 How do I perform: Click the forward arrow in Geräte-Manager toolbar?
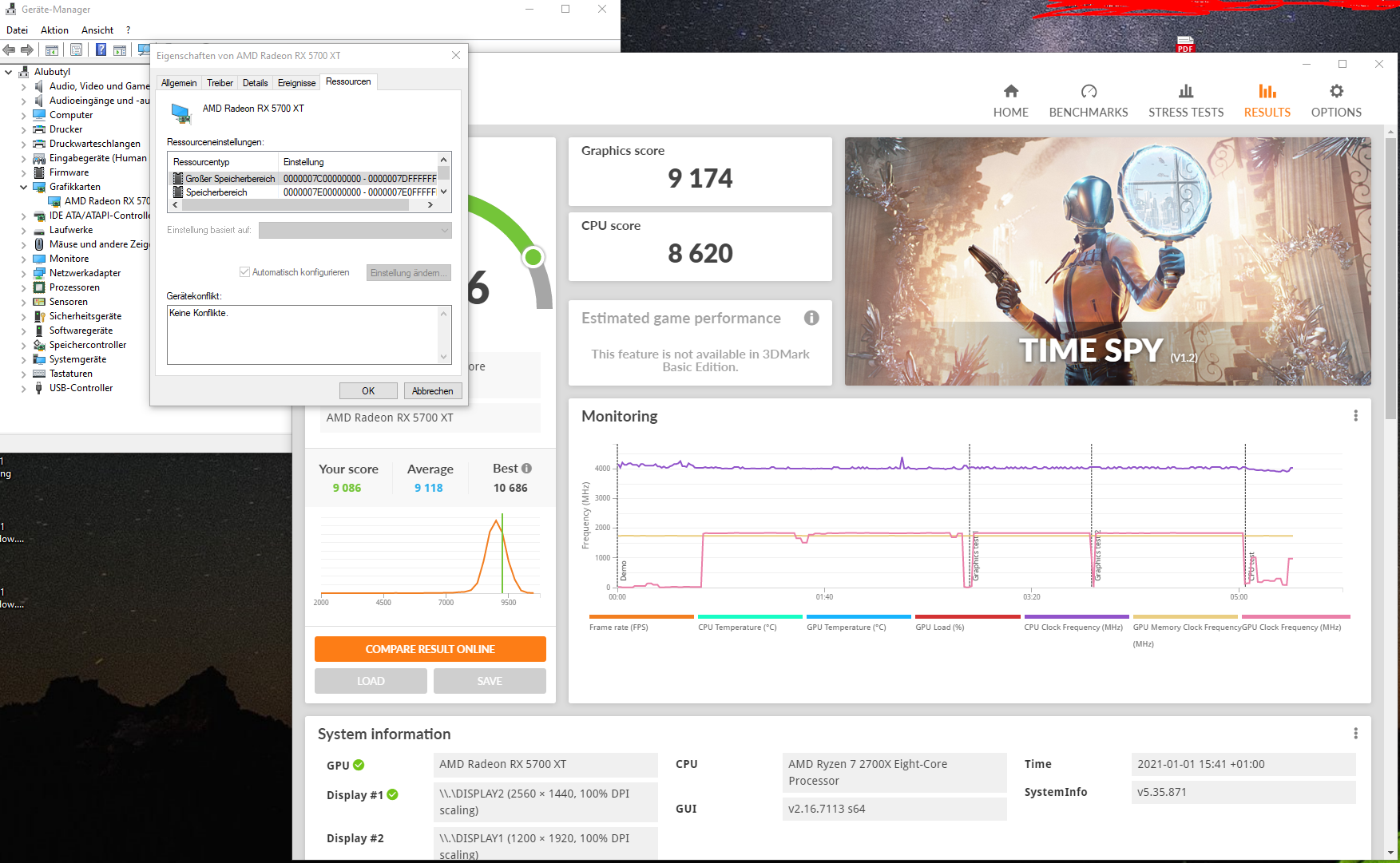27,49
